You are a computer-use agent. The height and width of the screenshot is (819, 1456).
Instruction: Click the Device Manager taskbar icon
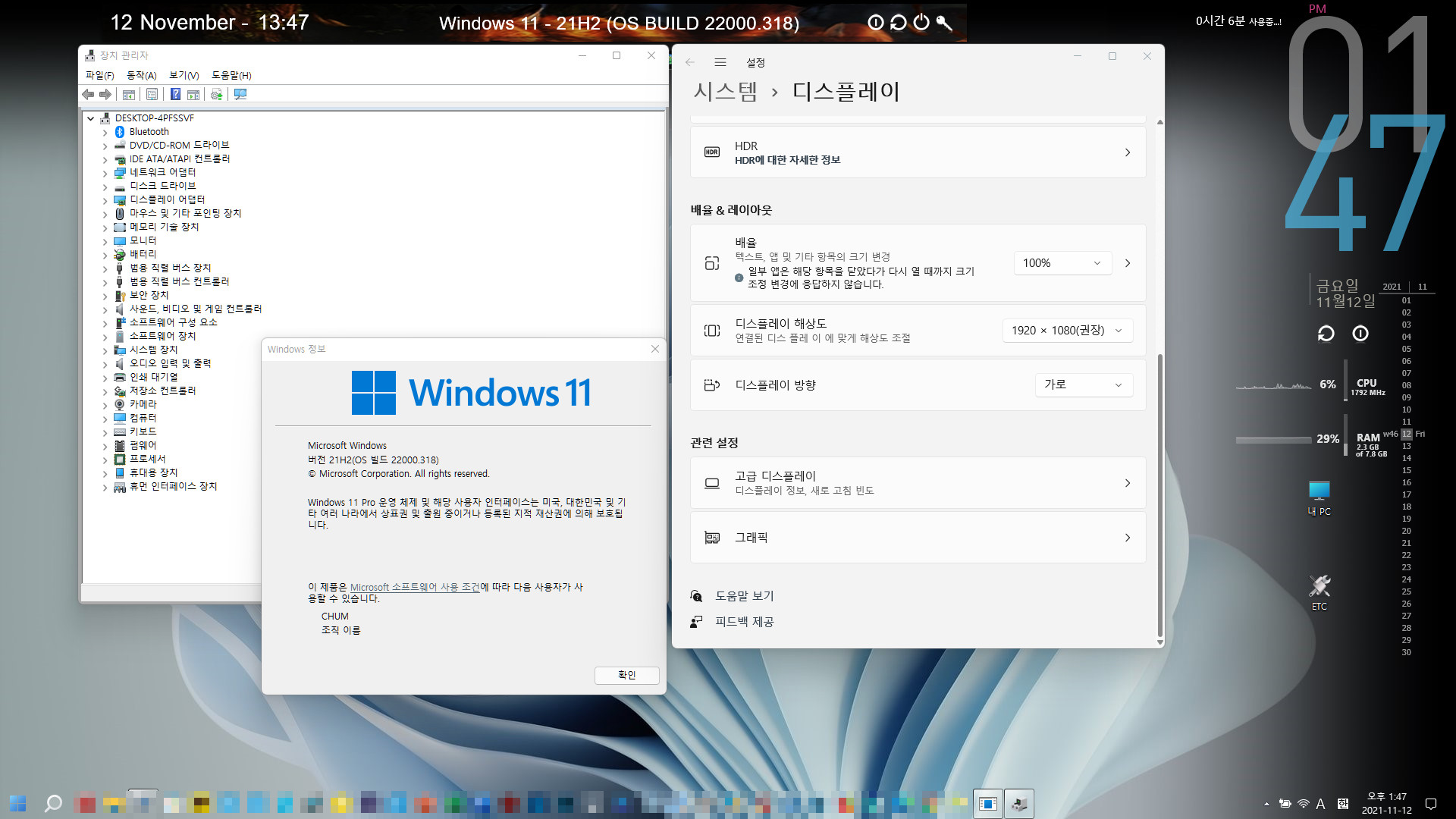pos(1019,804)
